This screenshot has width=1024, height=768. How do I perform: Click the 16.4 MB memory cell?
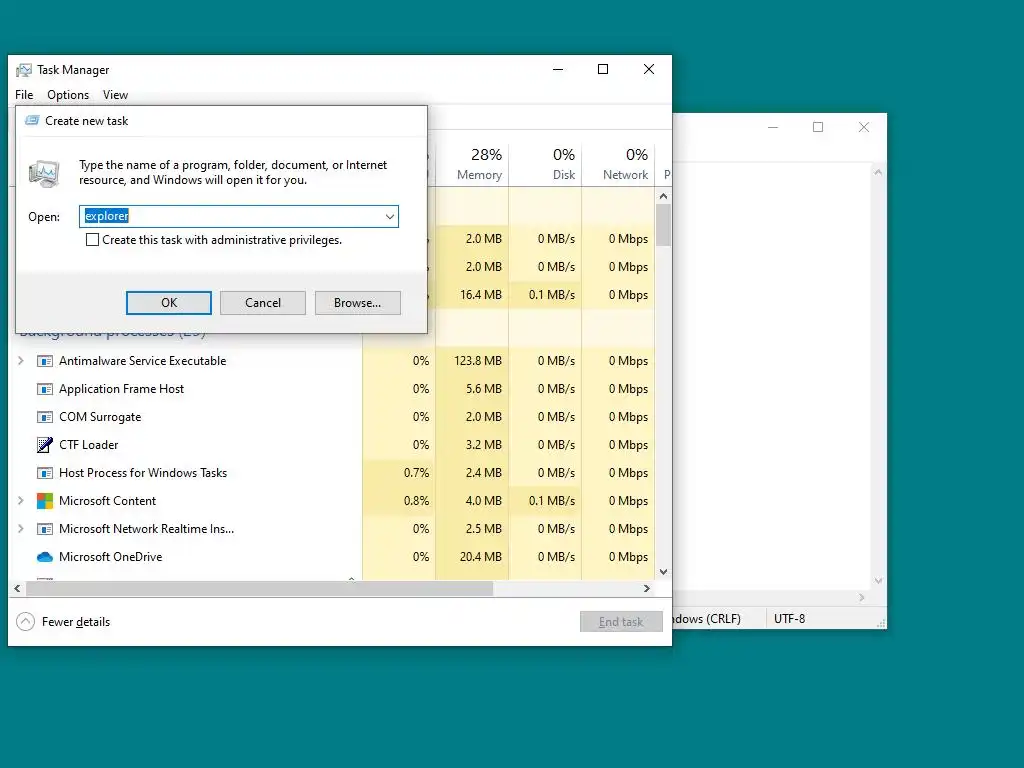point(472,295)
